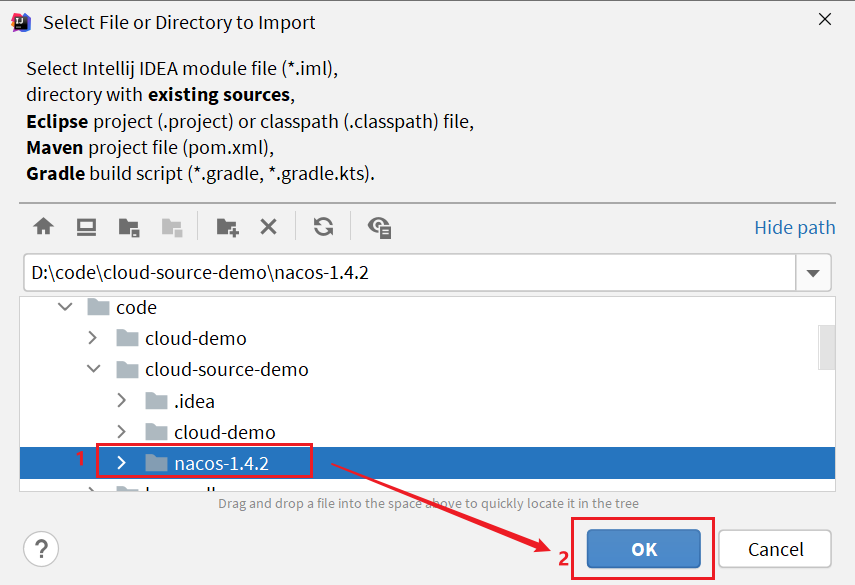
Task: Click the Hide path link
Action: (x=794, y=227)
